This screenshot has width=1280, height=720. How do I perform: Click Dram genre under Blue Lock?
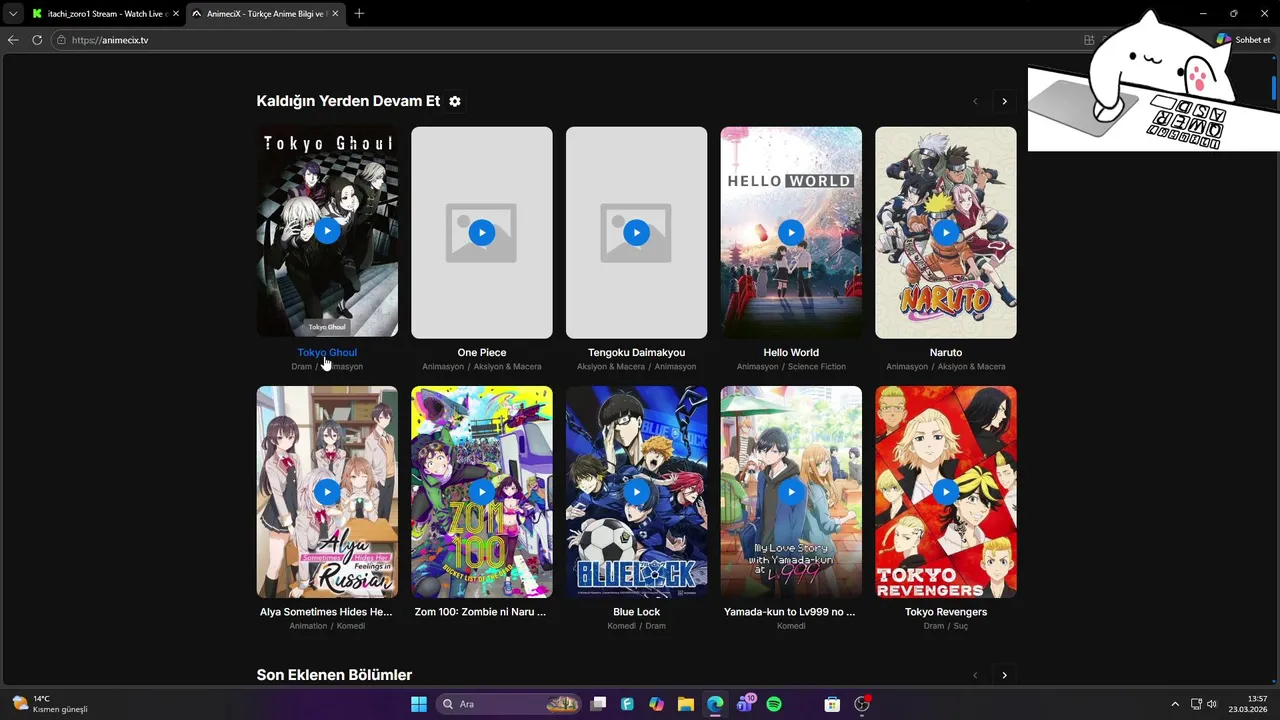tap(656, 626)
